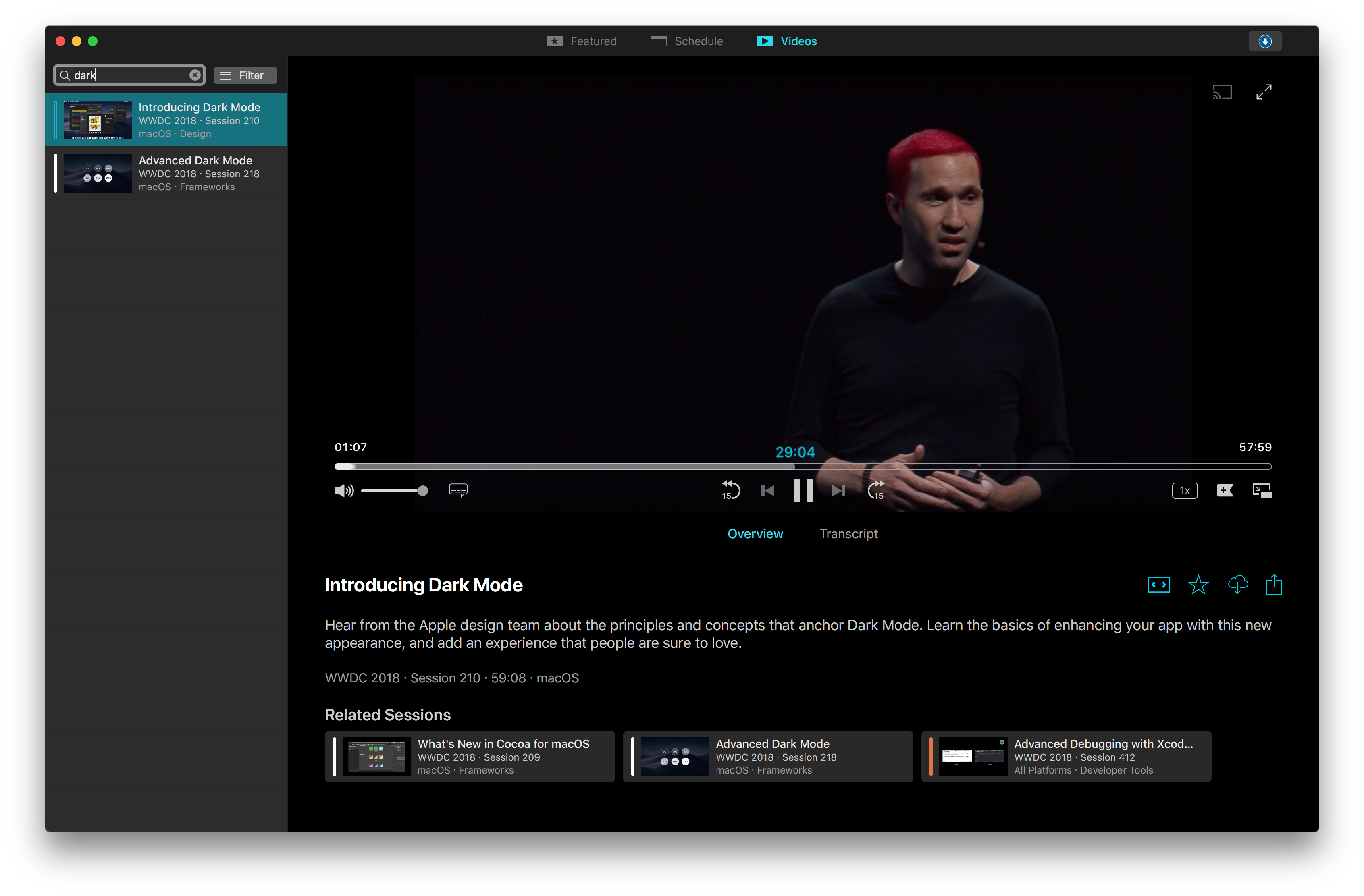Open the Filter options

coord(245,75)
